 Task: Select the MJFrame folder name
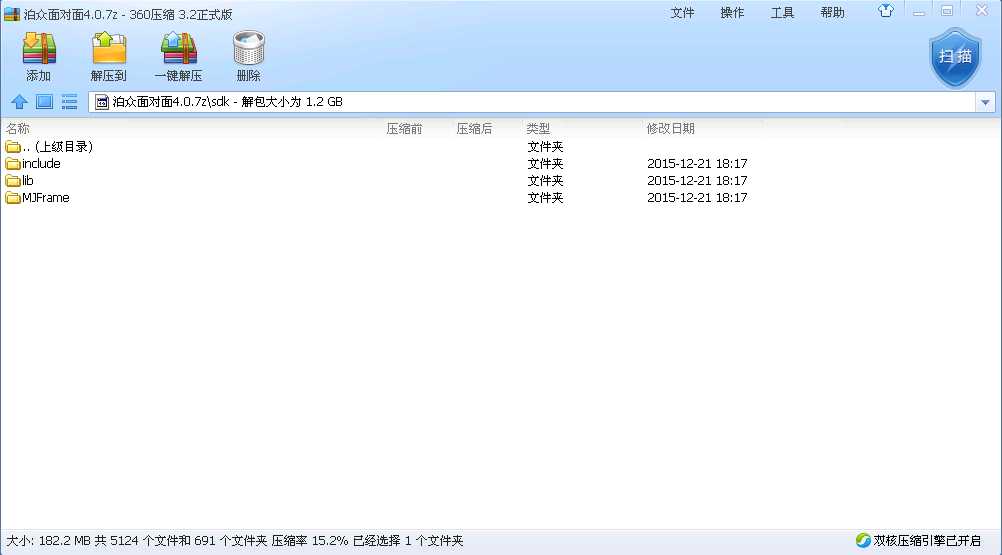(45, 198)
